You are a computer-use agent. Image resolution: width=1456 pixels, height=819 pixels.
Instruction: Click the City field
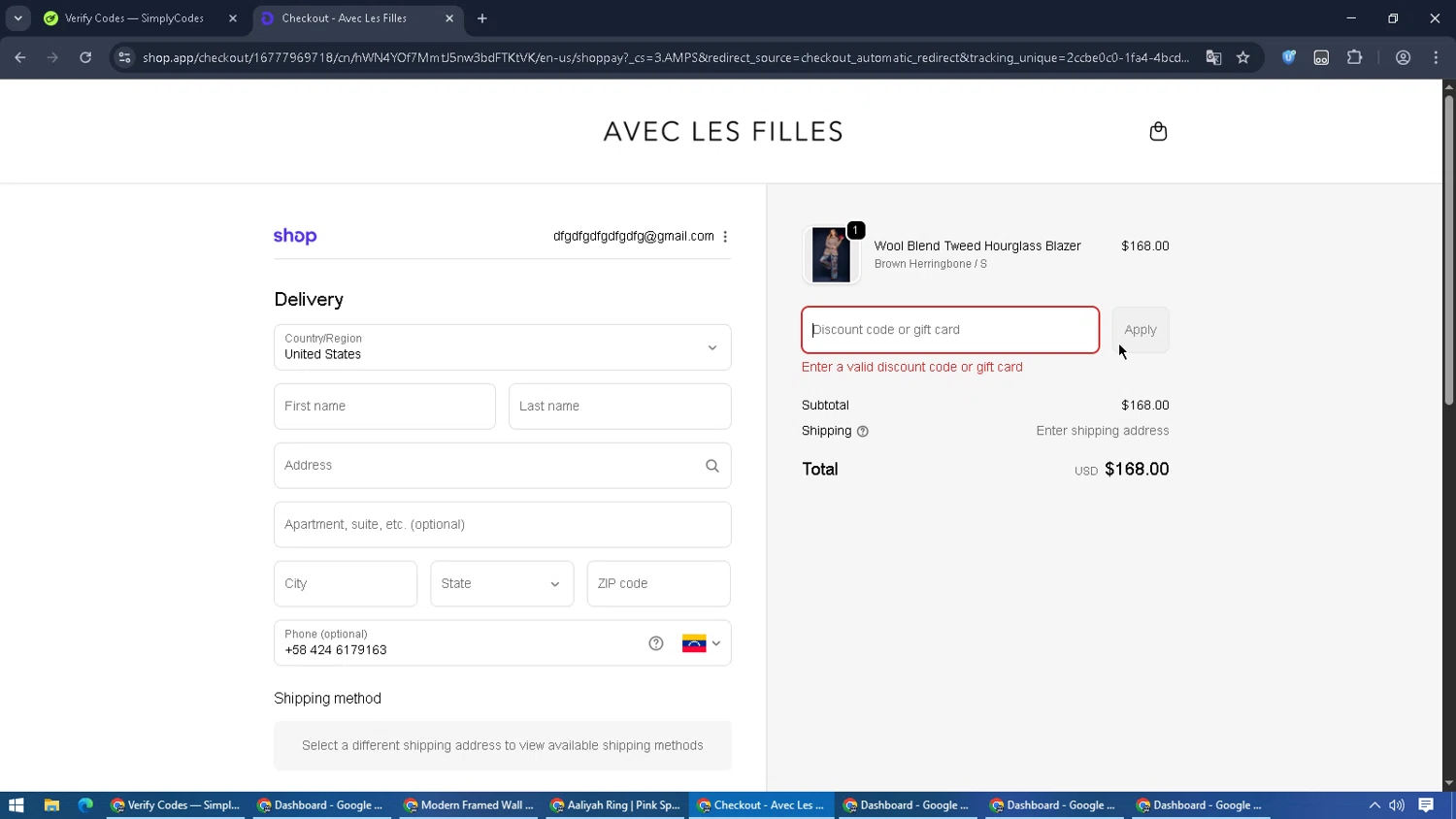click(x=346, y=584)
